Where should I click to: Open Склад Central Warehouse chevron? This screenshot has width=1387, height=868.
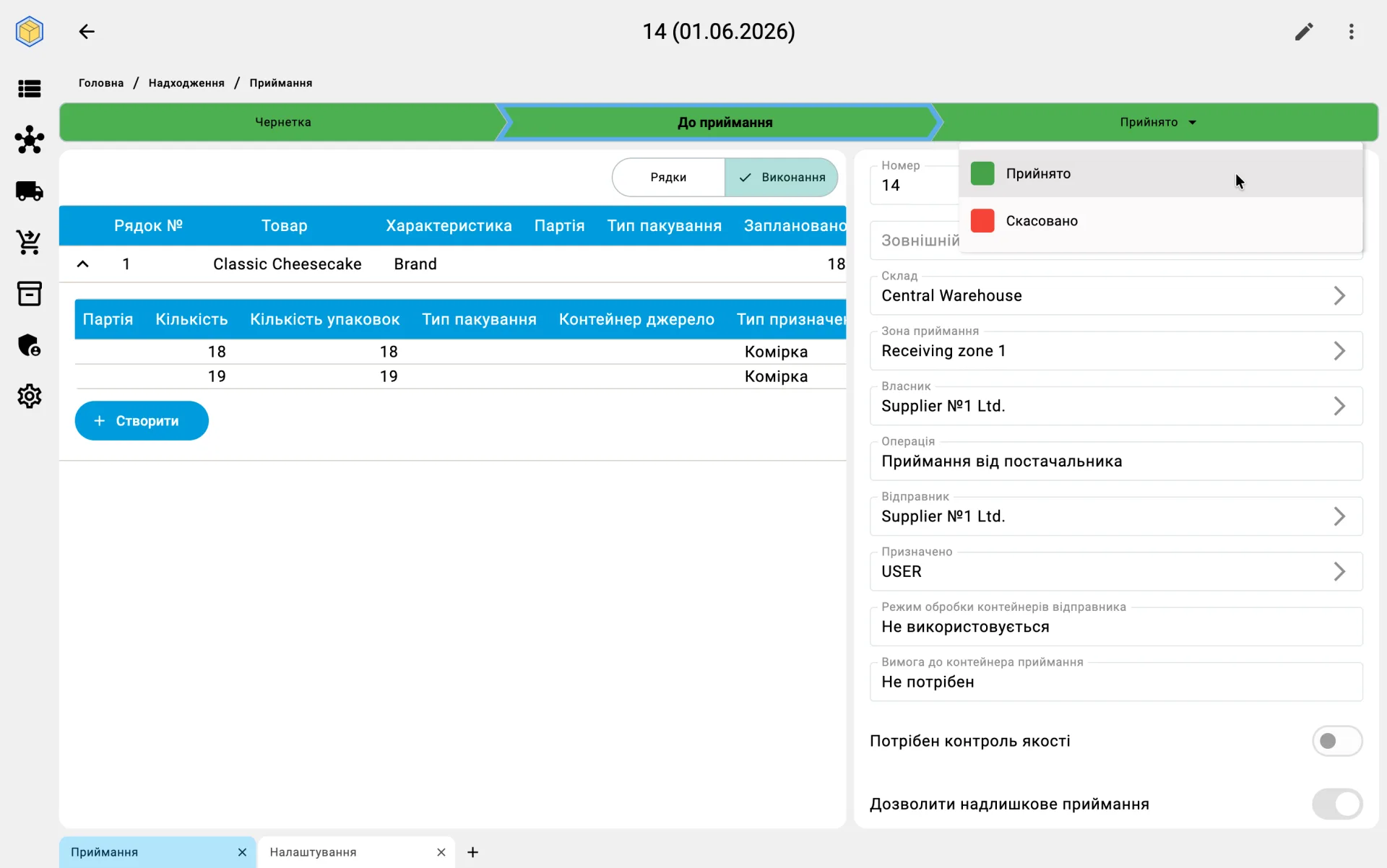[1339, 295]
